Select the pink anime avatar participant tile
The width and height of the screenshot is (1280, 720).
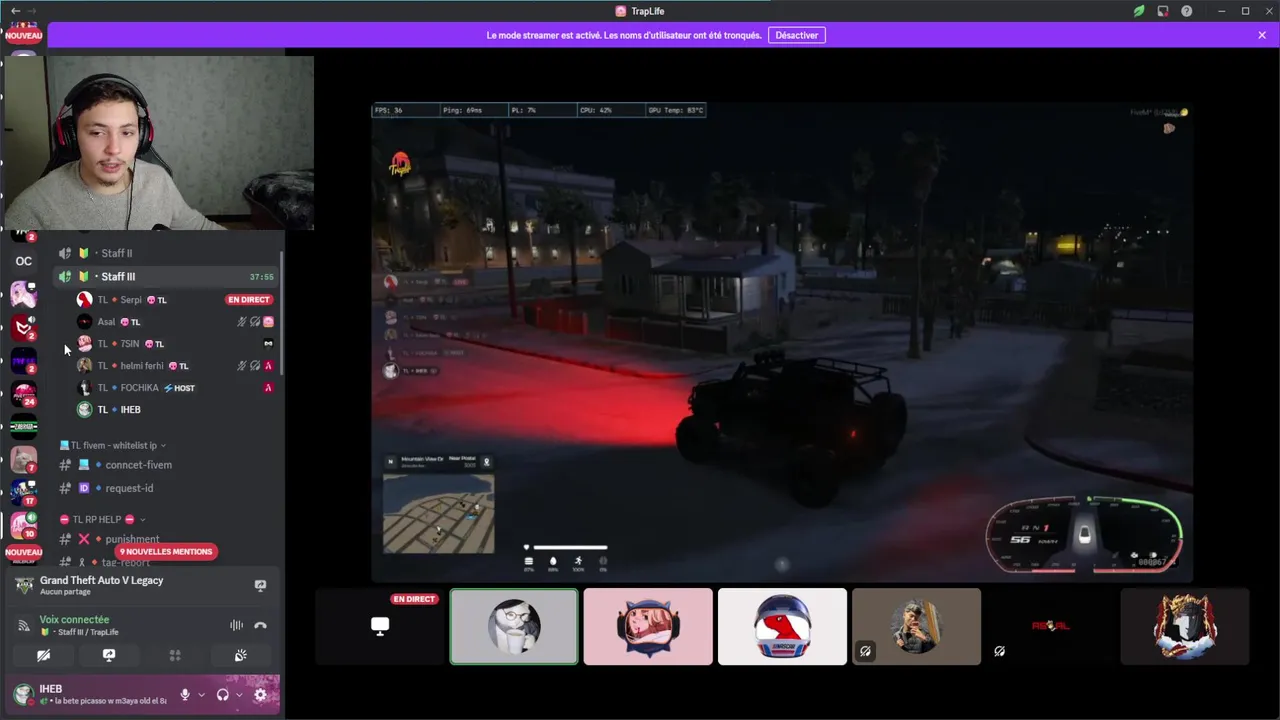pyautogui.click(x=648, y=626)
